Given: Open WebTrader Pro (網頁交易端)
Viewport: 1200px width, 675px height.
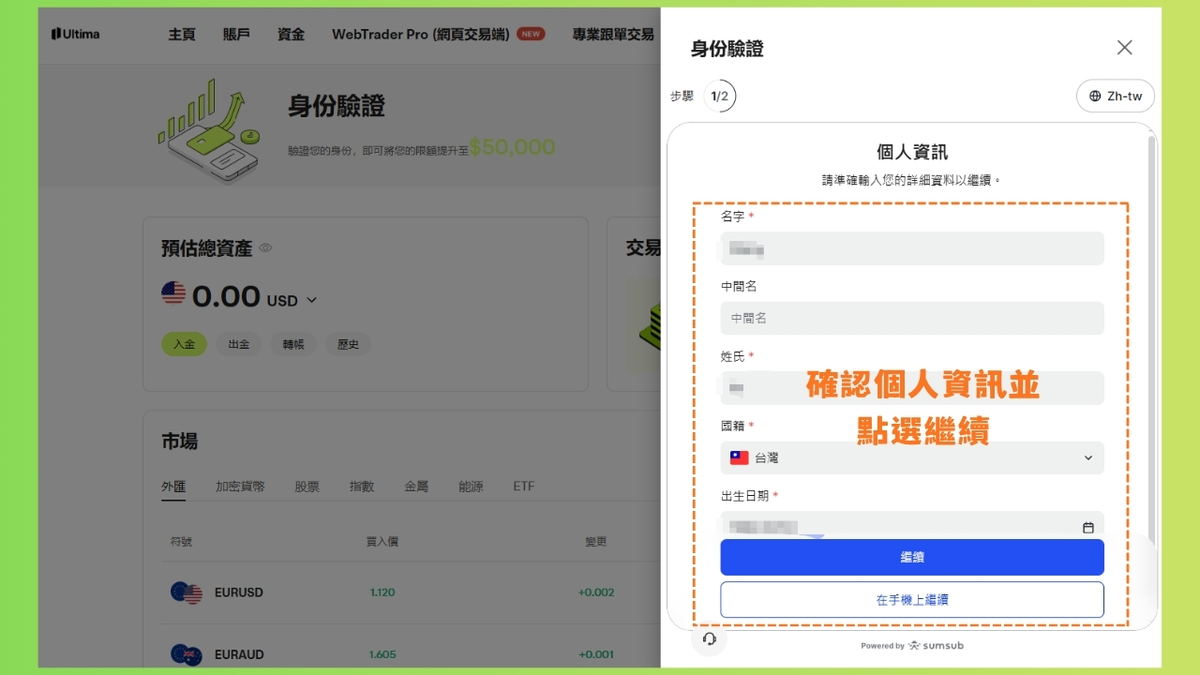Looking at the screenshot, I should pos(420,34).
